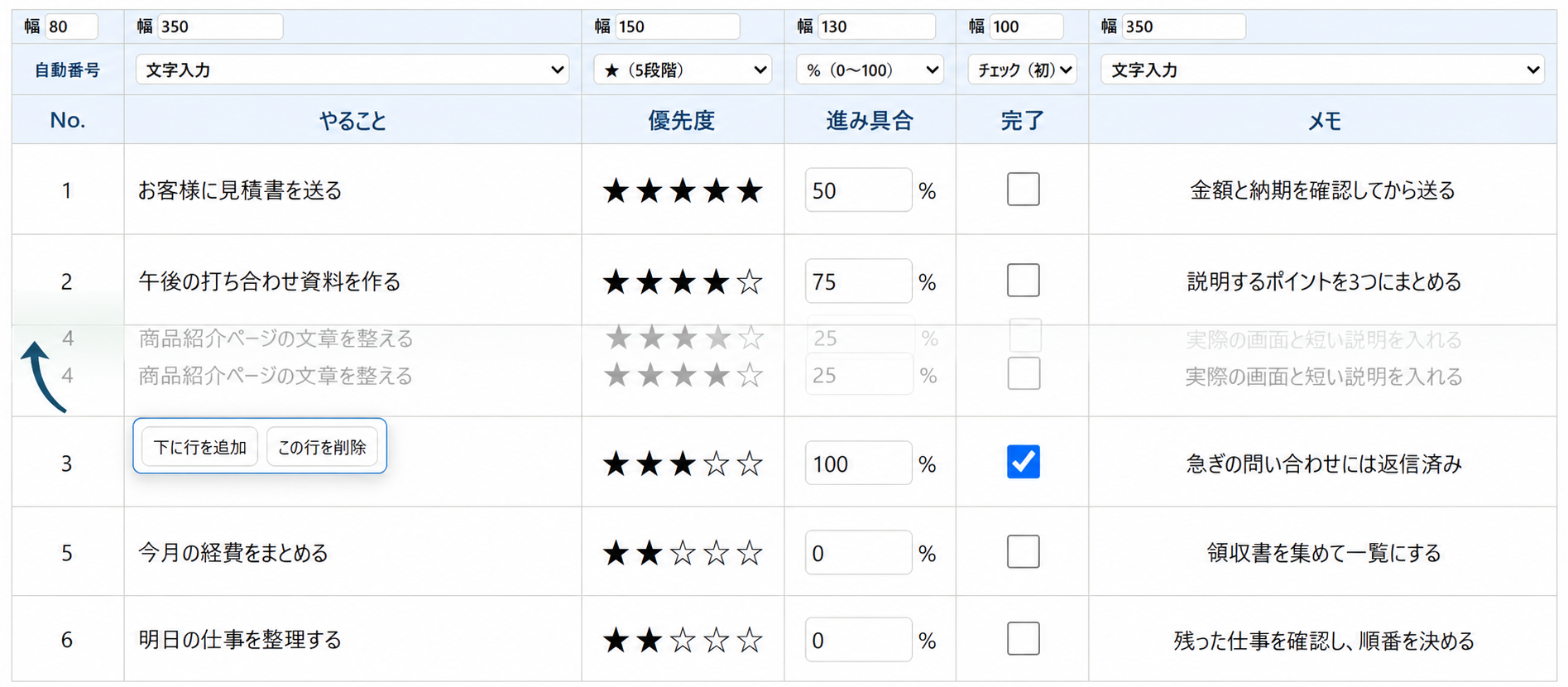The height and width of the screenshot is (687, 1568).
Task: Set empty fifth star in 今月の経費をまとめる row
Action: [750, 553]
